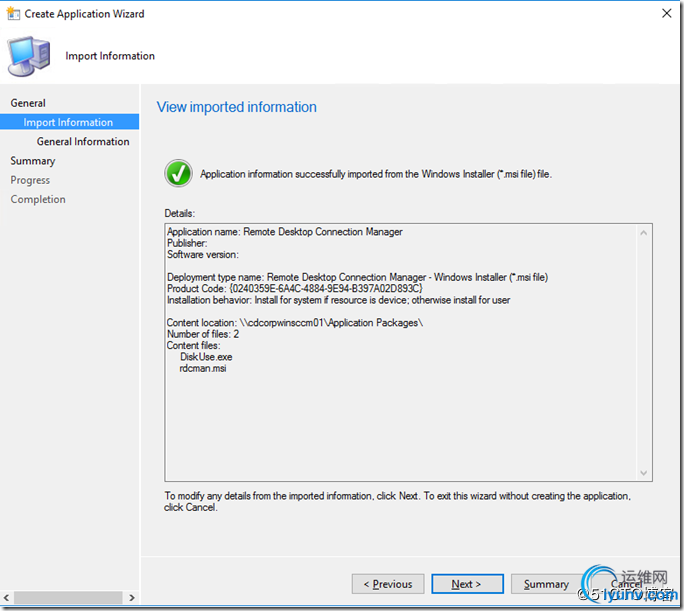The width and height of the screenshot is (684, 611).
Task: Click the details box scroll down arrow
Action: coord(643,473)
